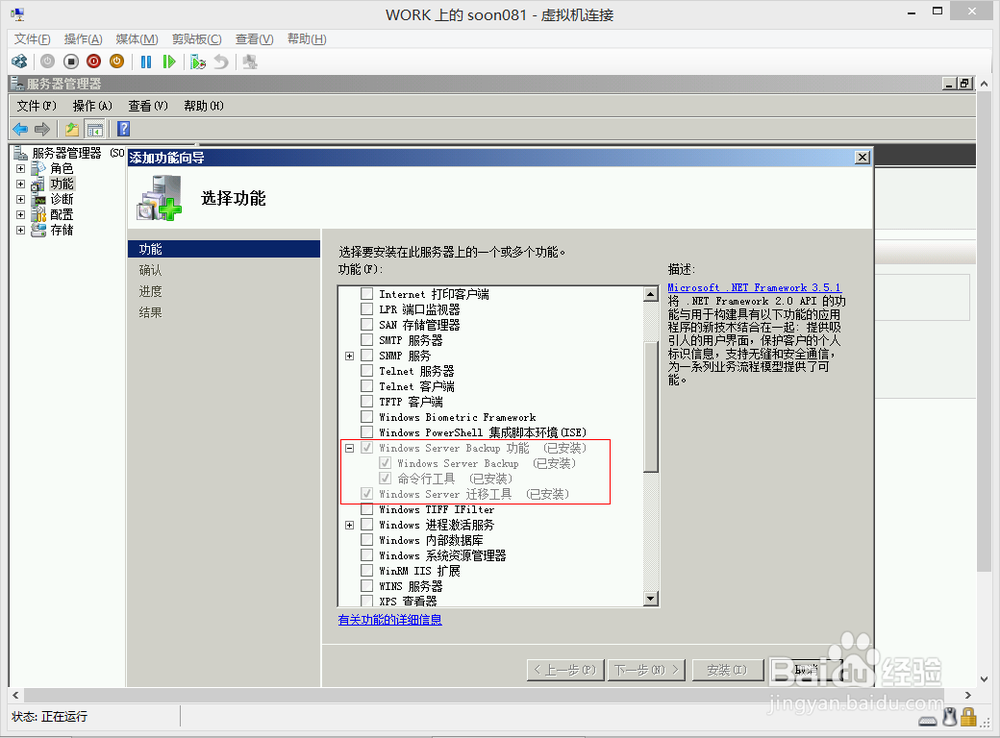Click the lock icon in status bar
The image size is (1000, 738).
pyautogui.click(x=968, y=718)
